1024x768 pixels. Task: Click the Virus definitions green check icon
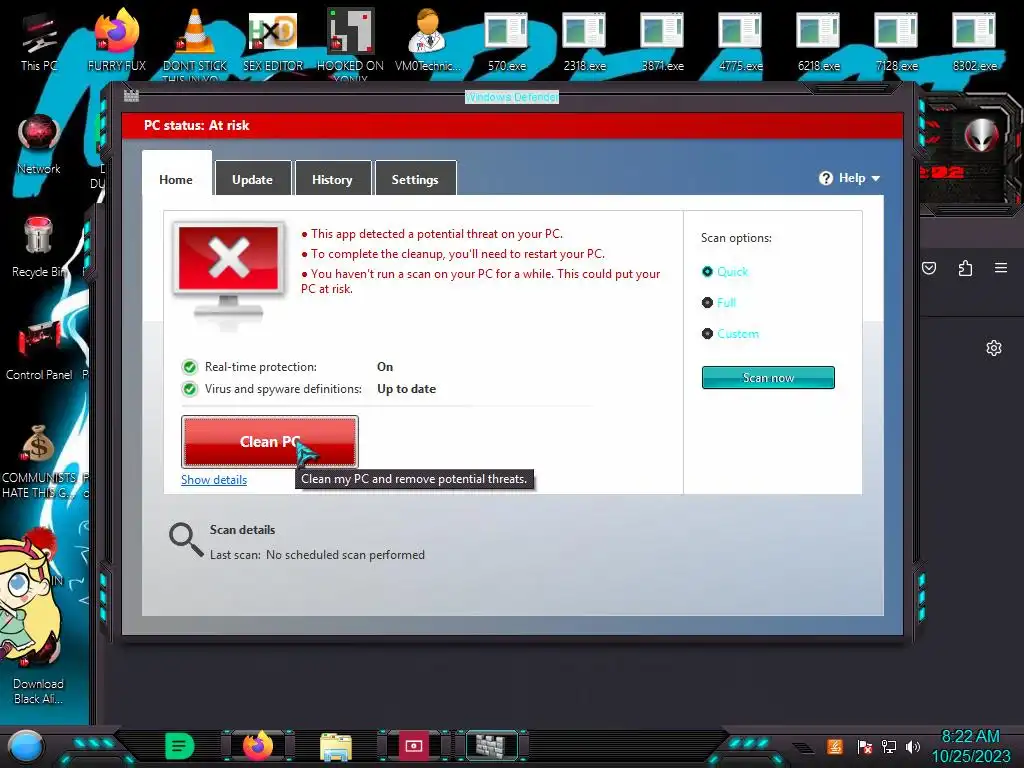tap(189, 389)
